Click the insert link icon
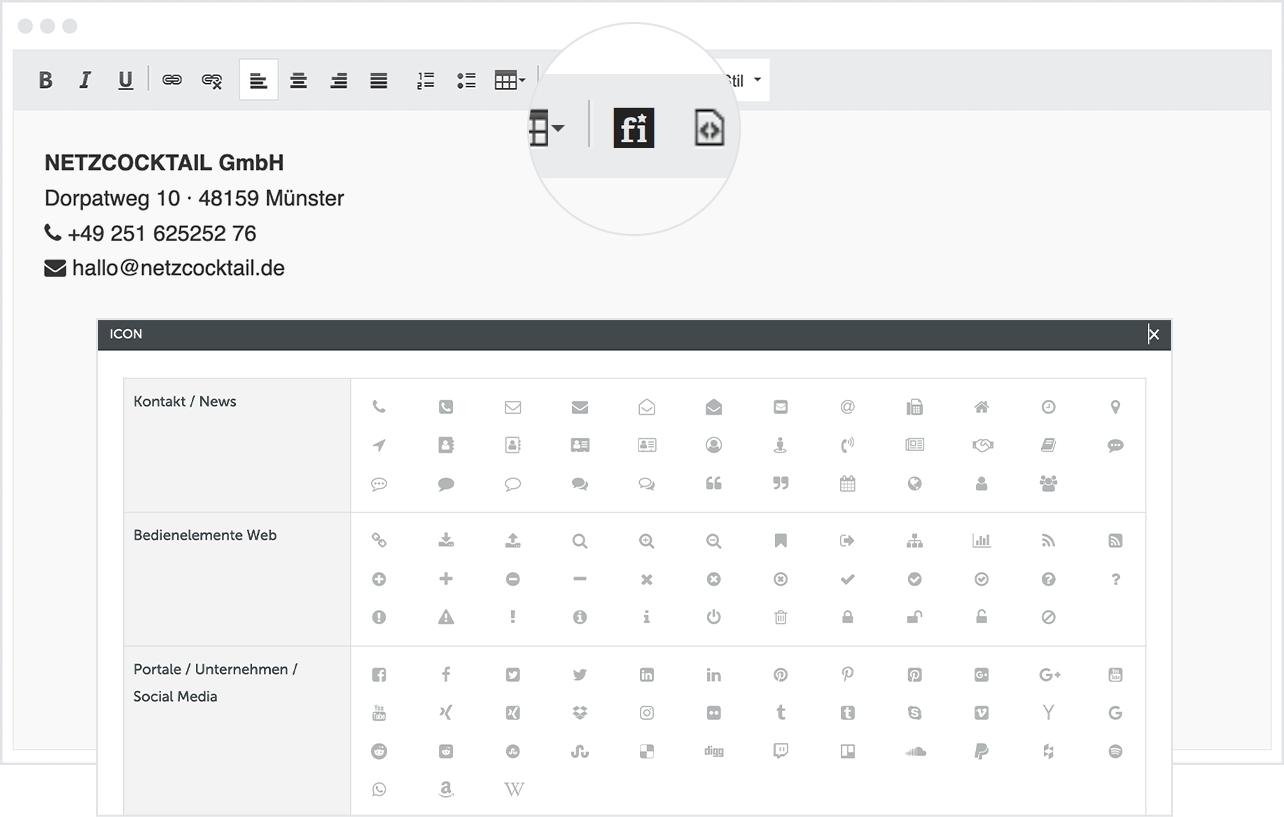 [172, 81]
